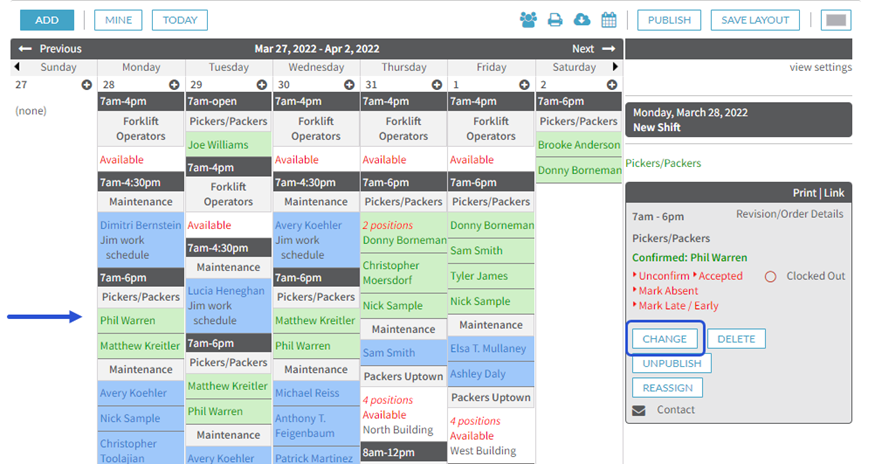The height and width of the screenshot is (464, 875).
Task: Toggle Unconfirm for Phil Warren
Action: [x=661, y=276]
